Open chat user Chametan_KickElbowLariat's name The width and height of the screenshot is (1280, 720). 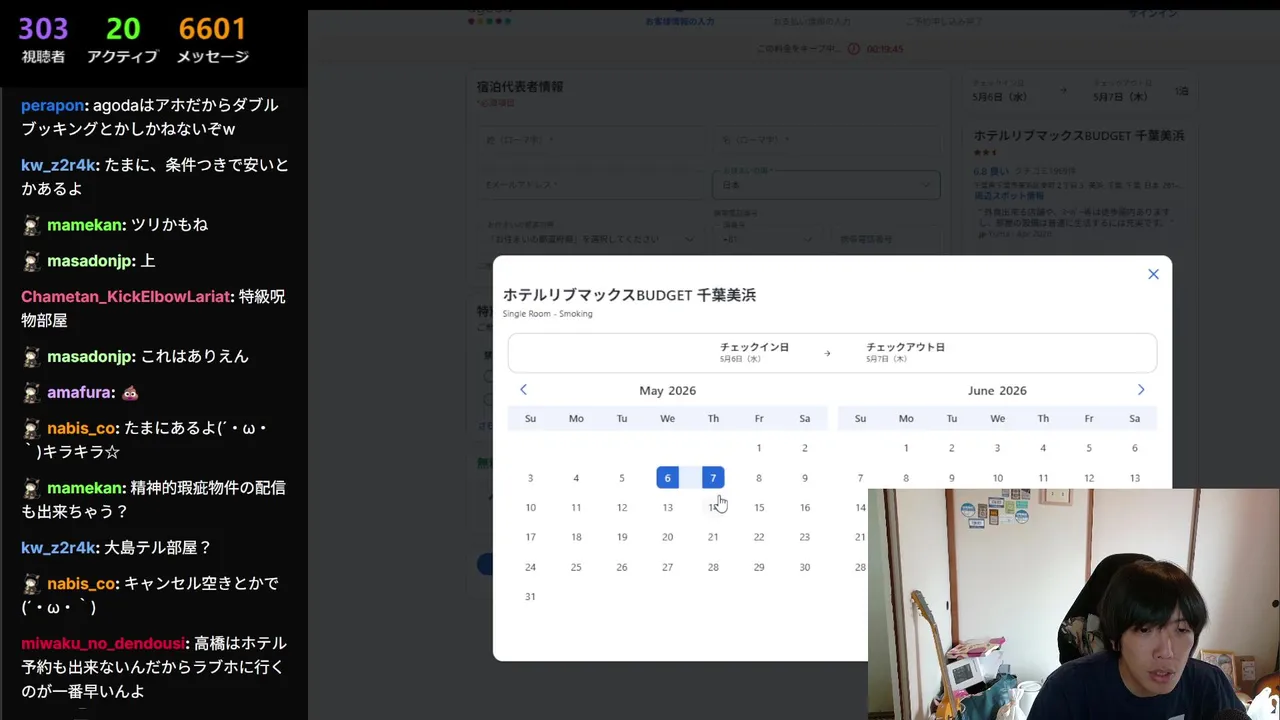click(125, 297)
